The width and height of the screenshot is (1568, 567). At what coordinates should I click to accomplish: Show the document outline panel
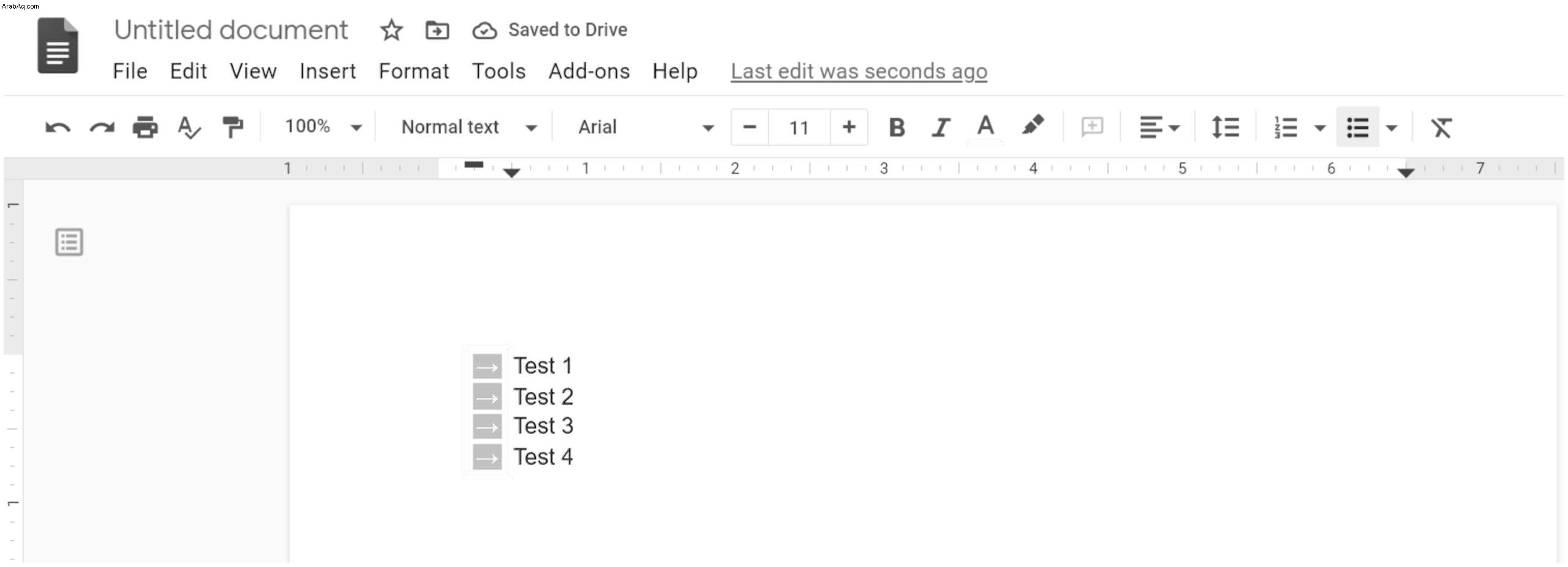pos(69,242)
